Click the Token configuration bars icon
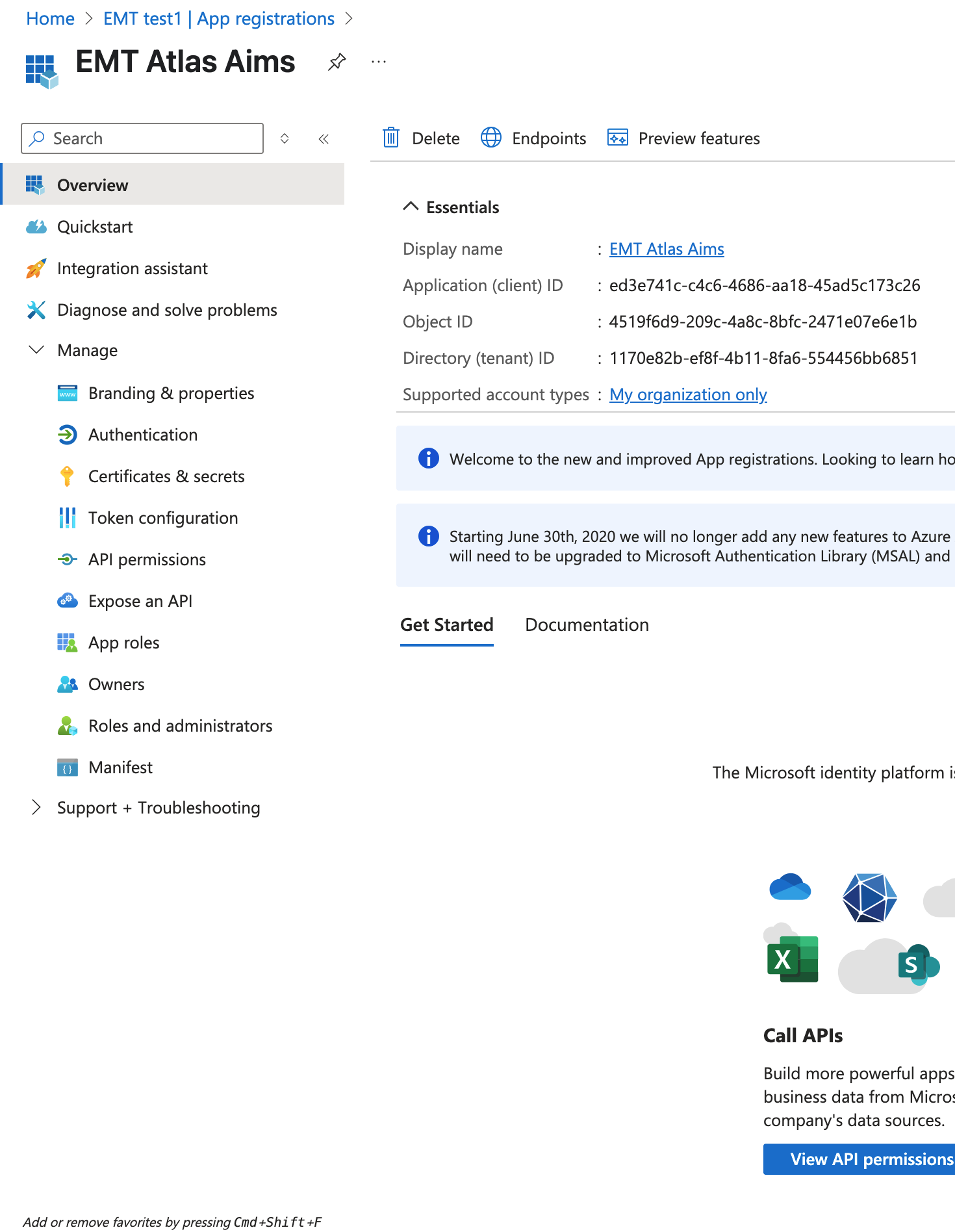 [68, 518]
